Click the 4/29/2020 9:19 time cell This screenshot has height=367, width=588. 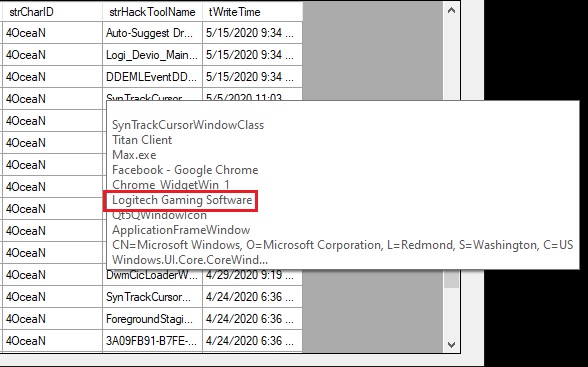(252, 275)
